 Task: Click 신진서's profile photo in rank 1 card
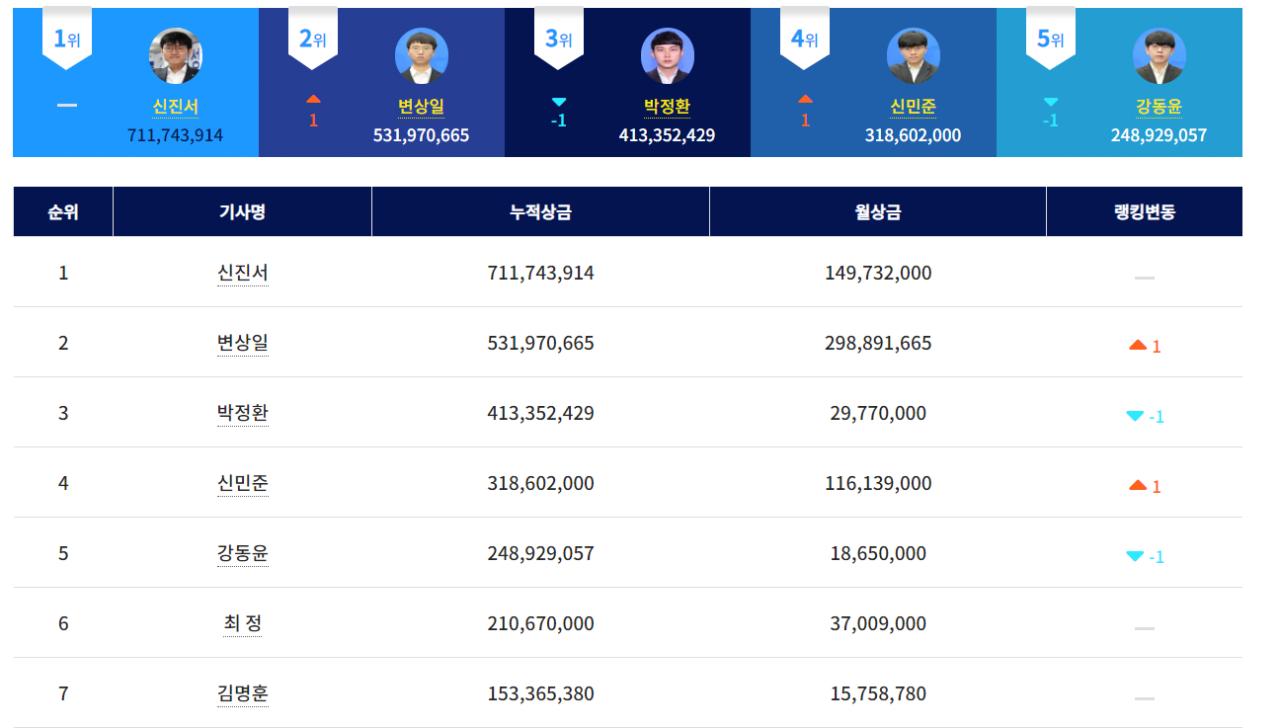(175, 55)
